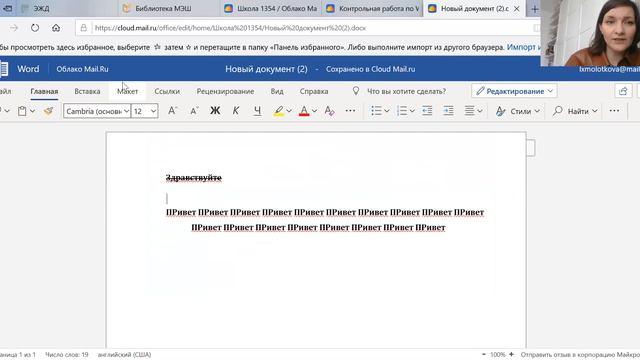Select Cambria font name box

pos(97,111)
